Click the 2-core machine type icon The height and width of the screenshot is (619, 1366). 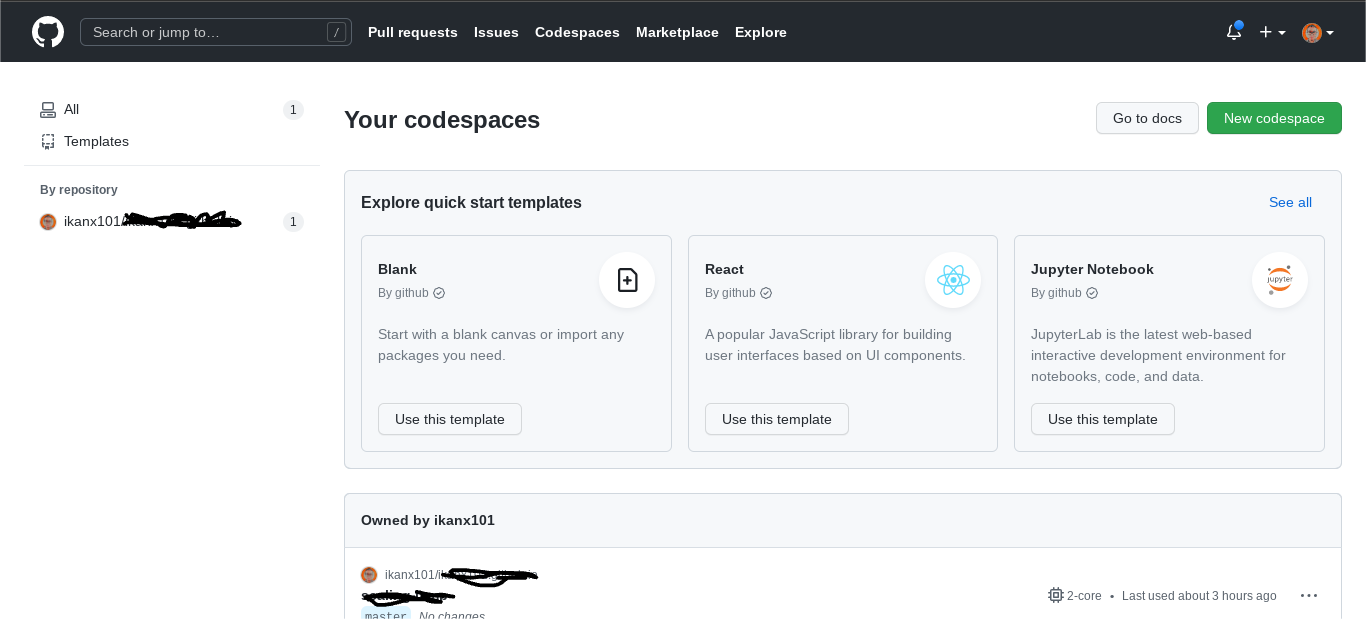tap(1055, 595)
